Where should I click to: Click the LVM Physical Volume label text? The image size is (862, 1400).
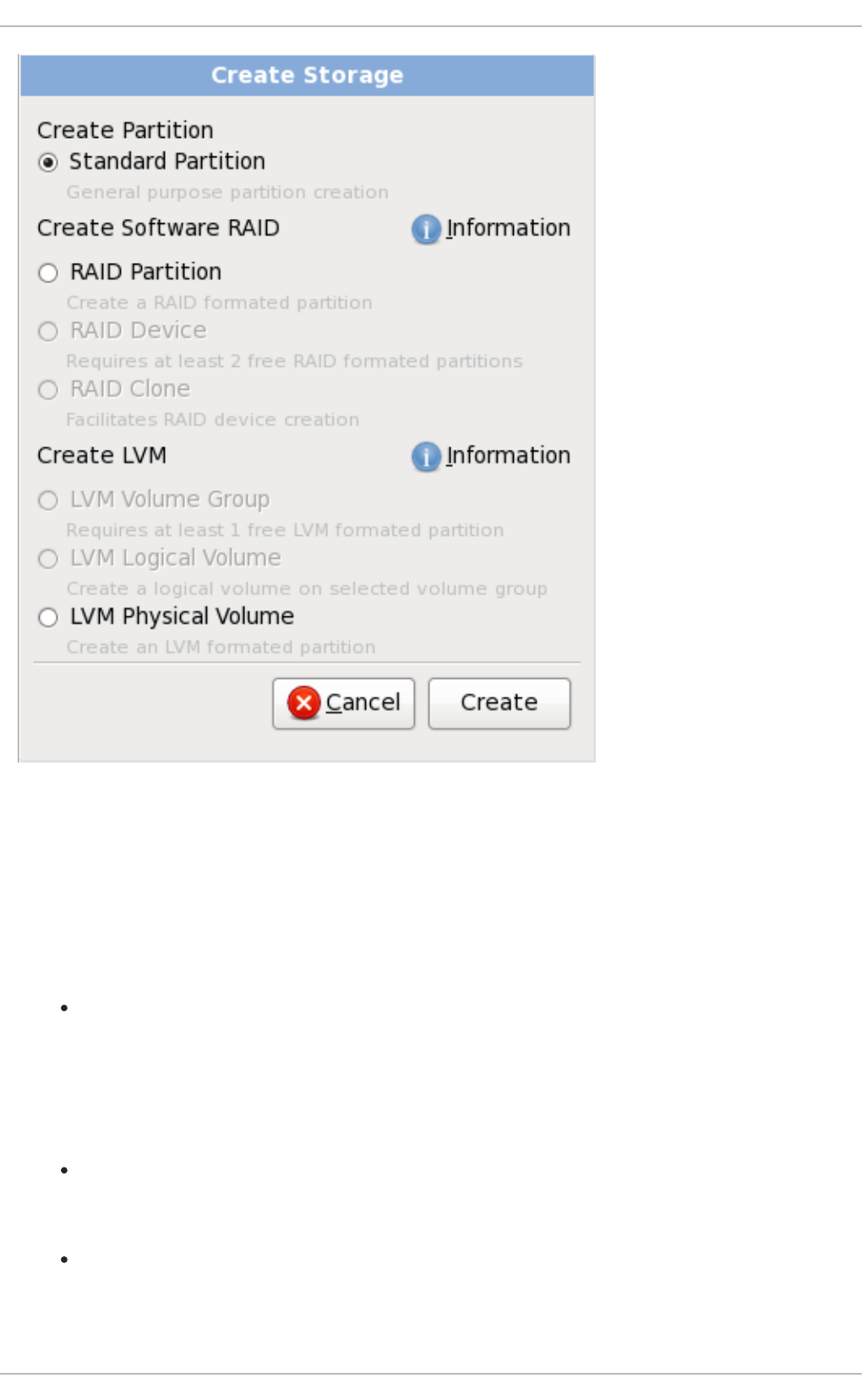(182, 616)
